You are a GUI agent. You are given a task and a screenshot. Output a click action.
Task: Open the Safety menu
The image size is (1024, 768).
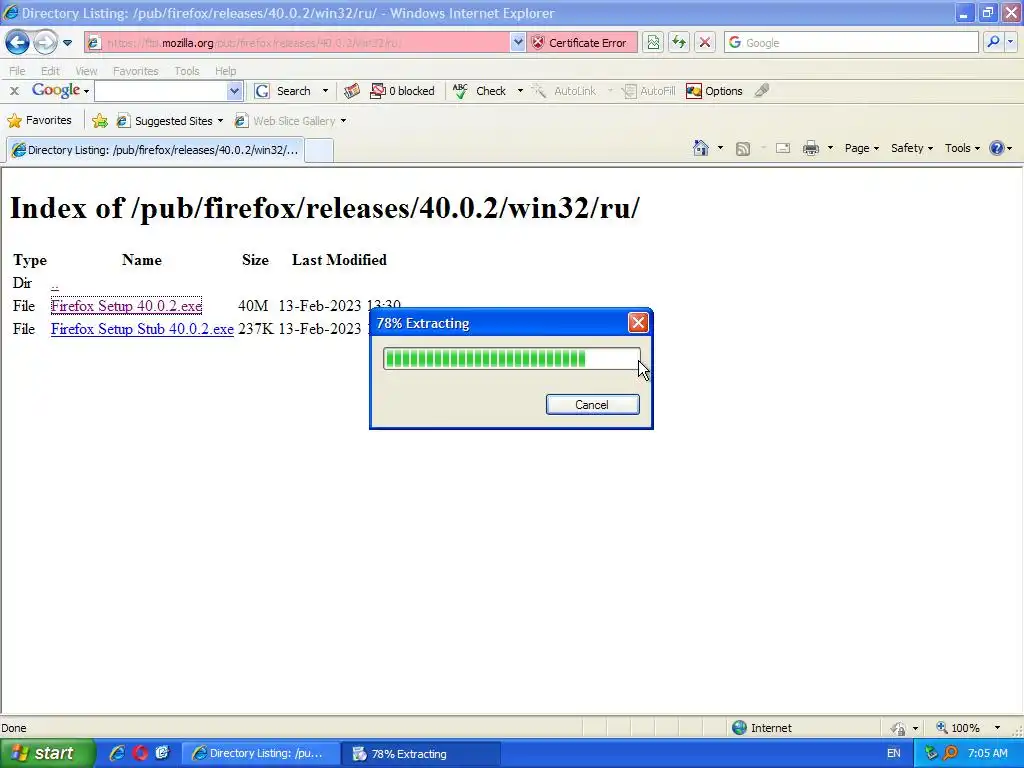(x=912, y=148)
